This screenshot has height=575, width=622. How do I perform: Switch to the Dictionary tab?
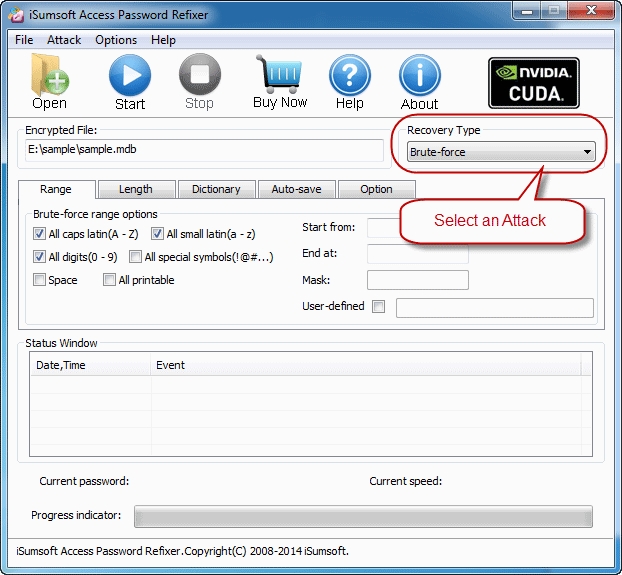click(217, 189)
